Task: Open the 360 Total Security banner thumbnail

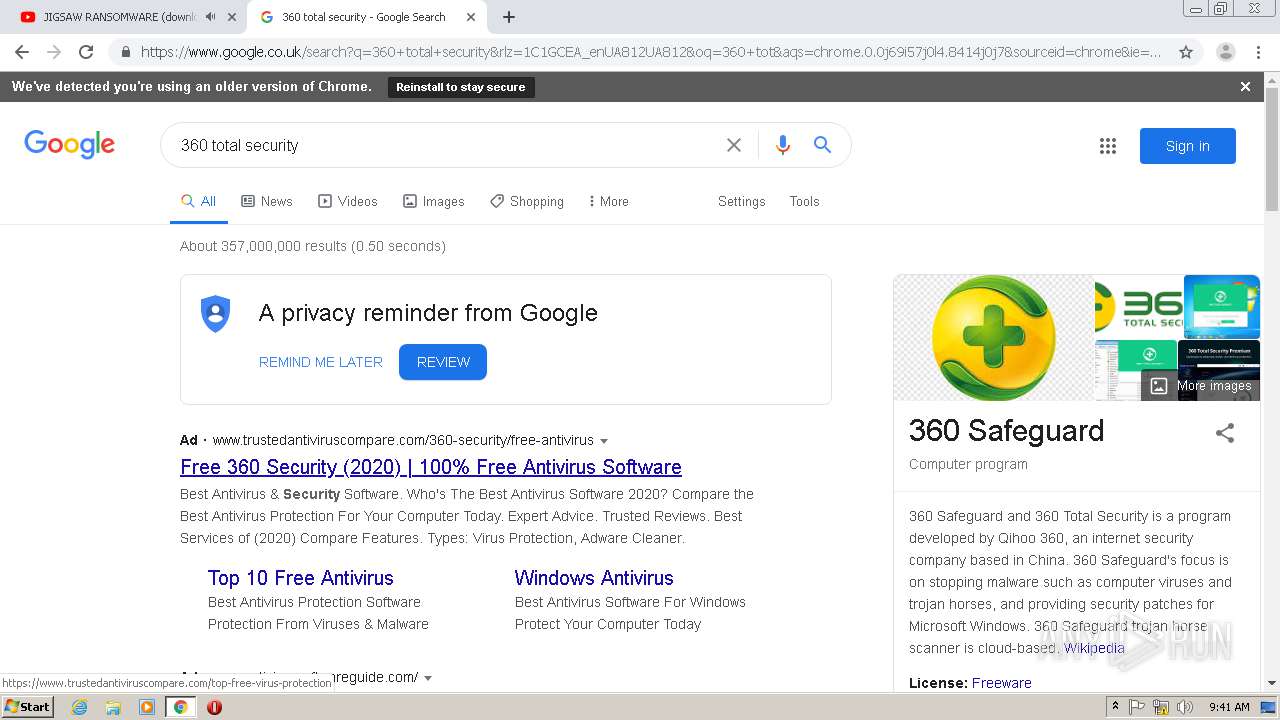Action: (x=1139, y=307)
